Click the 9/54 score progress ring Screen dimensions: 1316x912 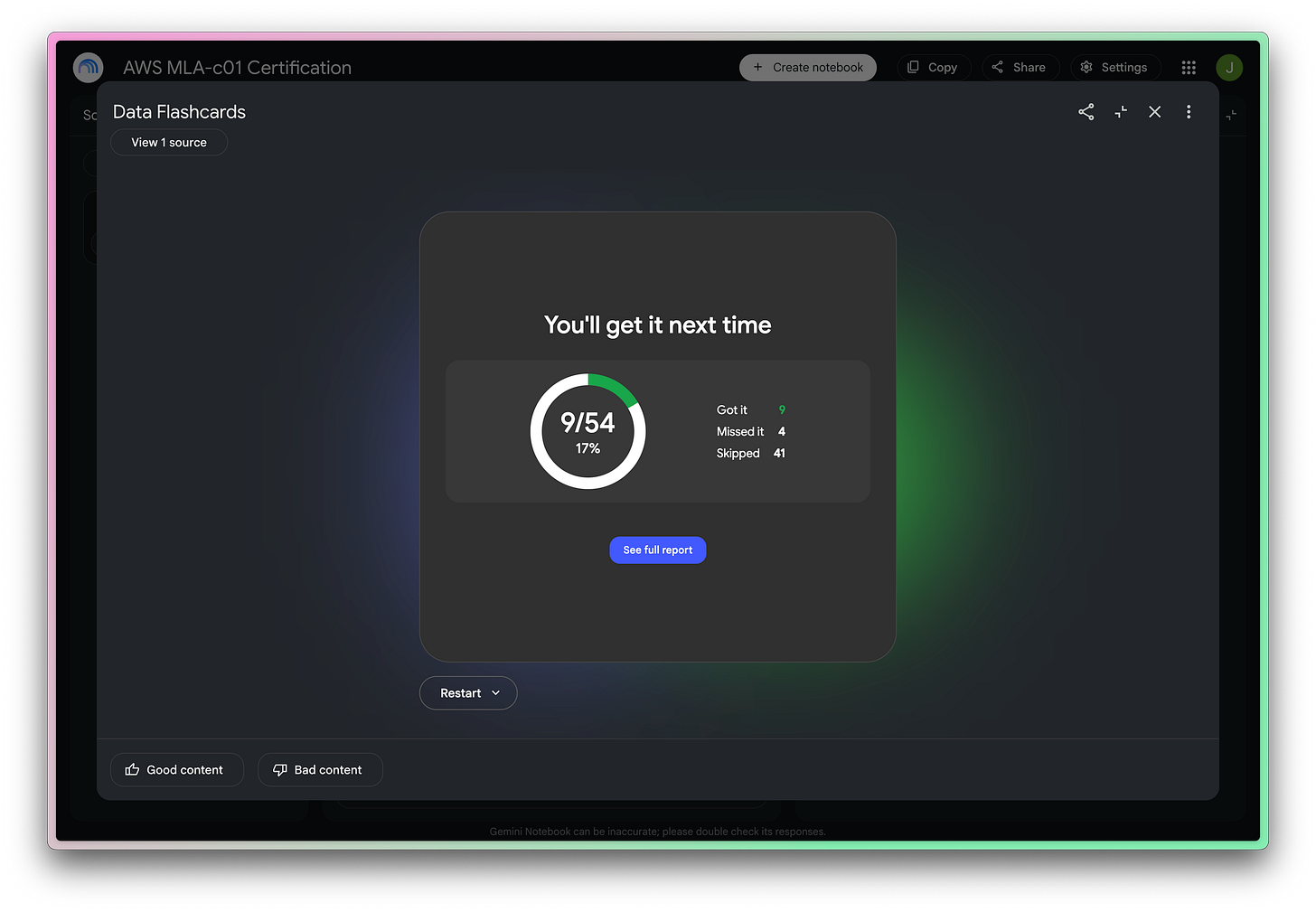click(587, 431)
